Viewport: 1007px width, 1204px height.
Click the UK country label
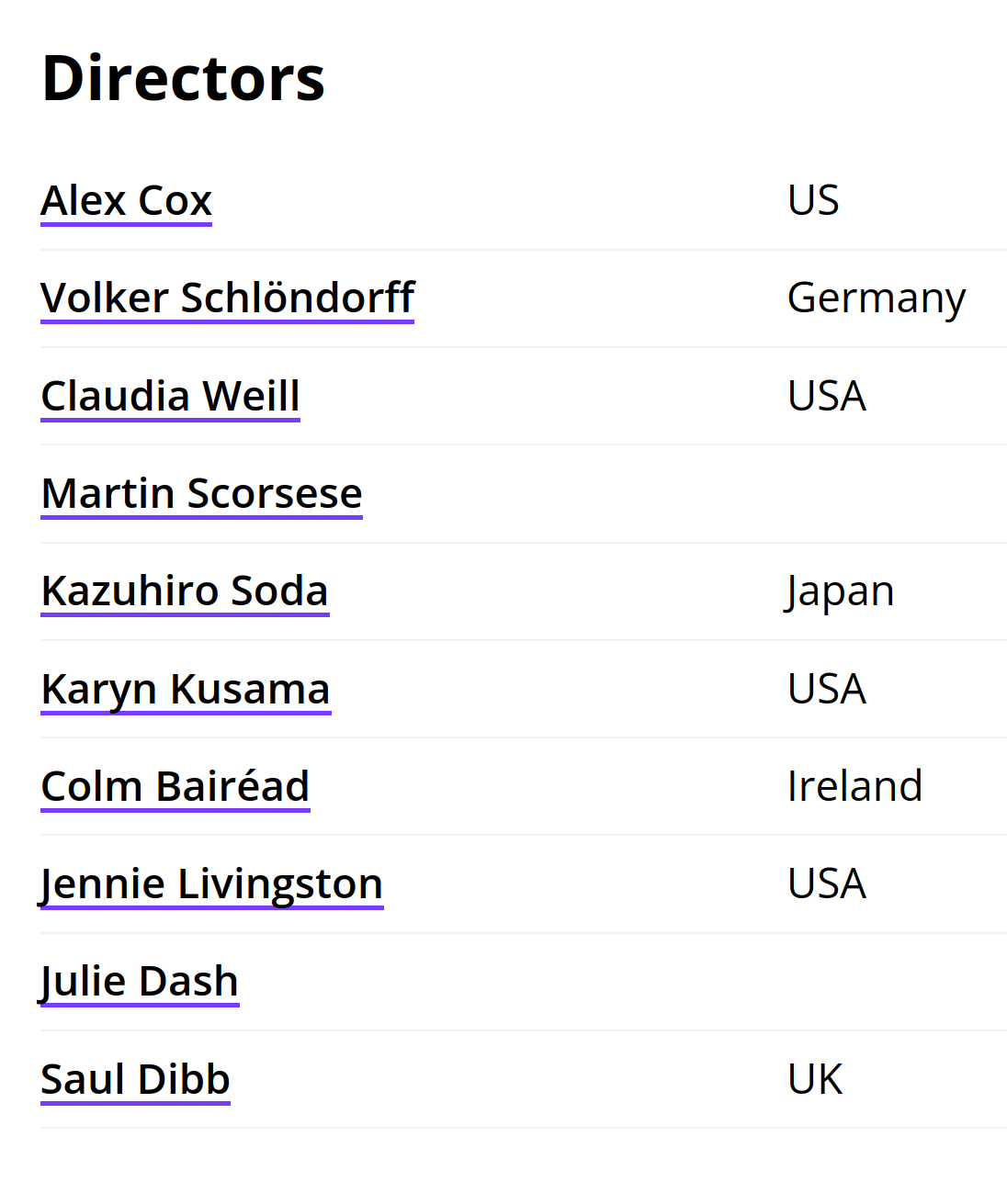pos(815,1080)
